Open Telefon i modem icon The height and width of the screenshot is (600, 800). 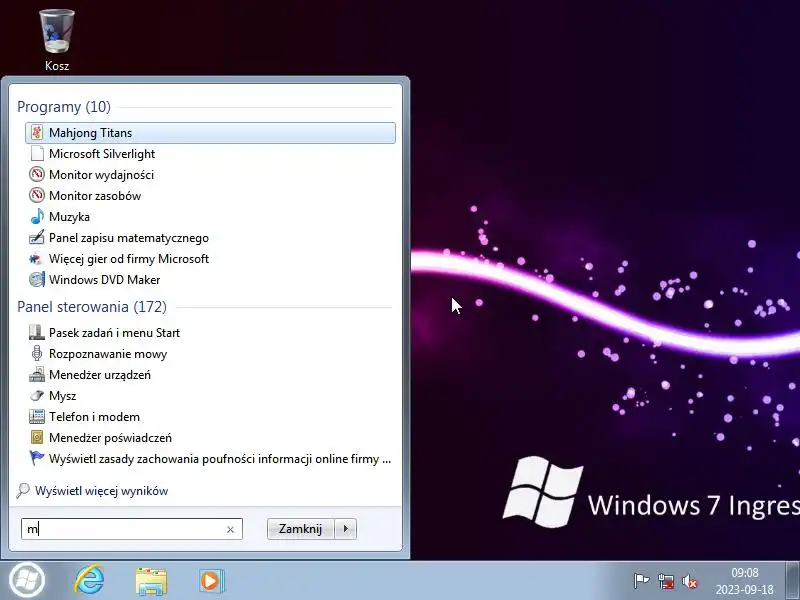(x=37, y=417)
